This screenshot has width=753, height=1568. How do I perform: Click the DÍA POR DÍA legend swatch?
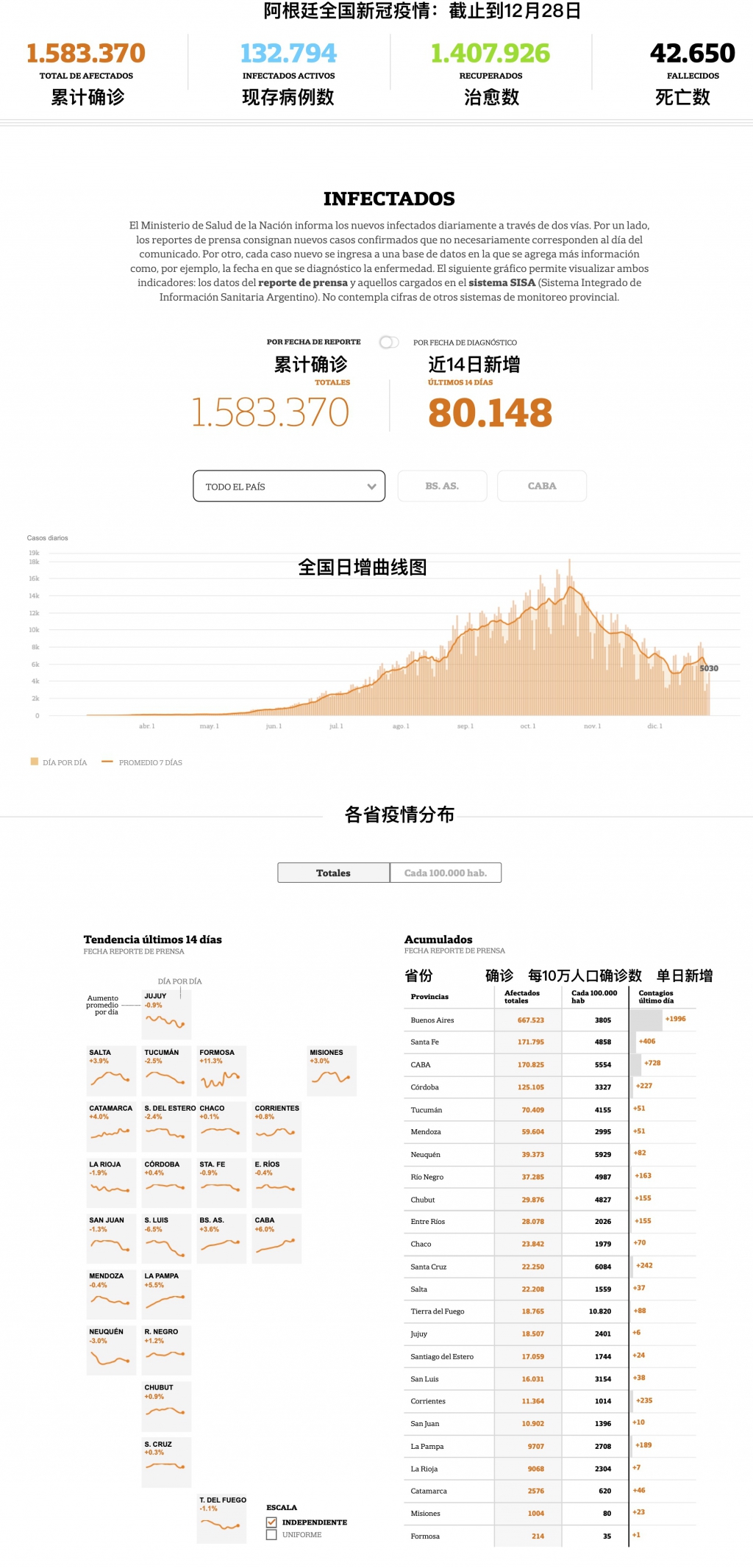35,762
